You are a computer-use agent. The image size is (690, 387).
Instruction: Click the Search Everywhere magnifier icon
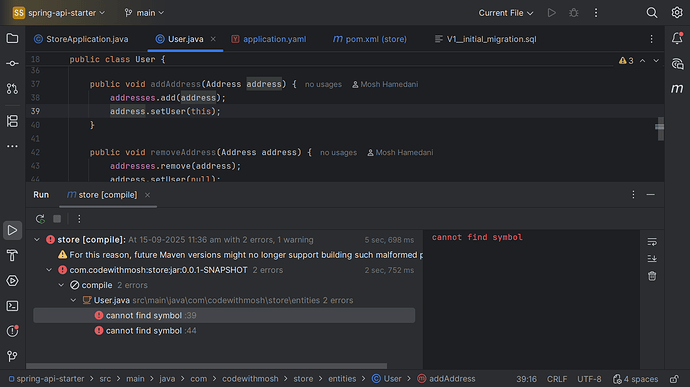[x=652, y=13]
